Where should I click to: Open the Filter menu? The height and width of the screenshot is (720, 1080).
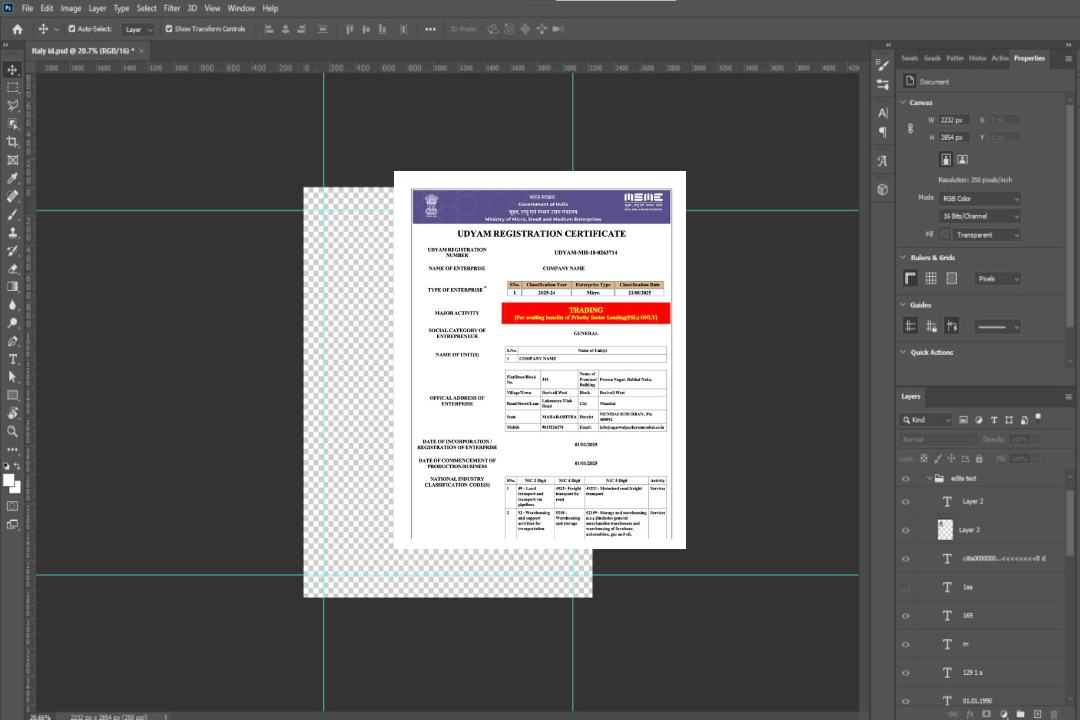point(172,8)
